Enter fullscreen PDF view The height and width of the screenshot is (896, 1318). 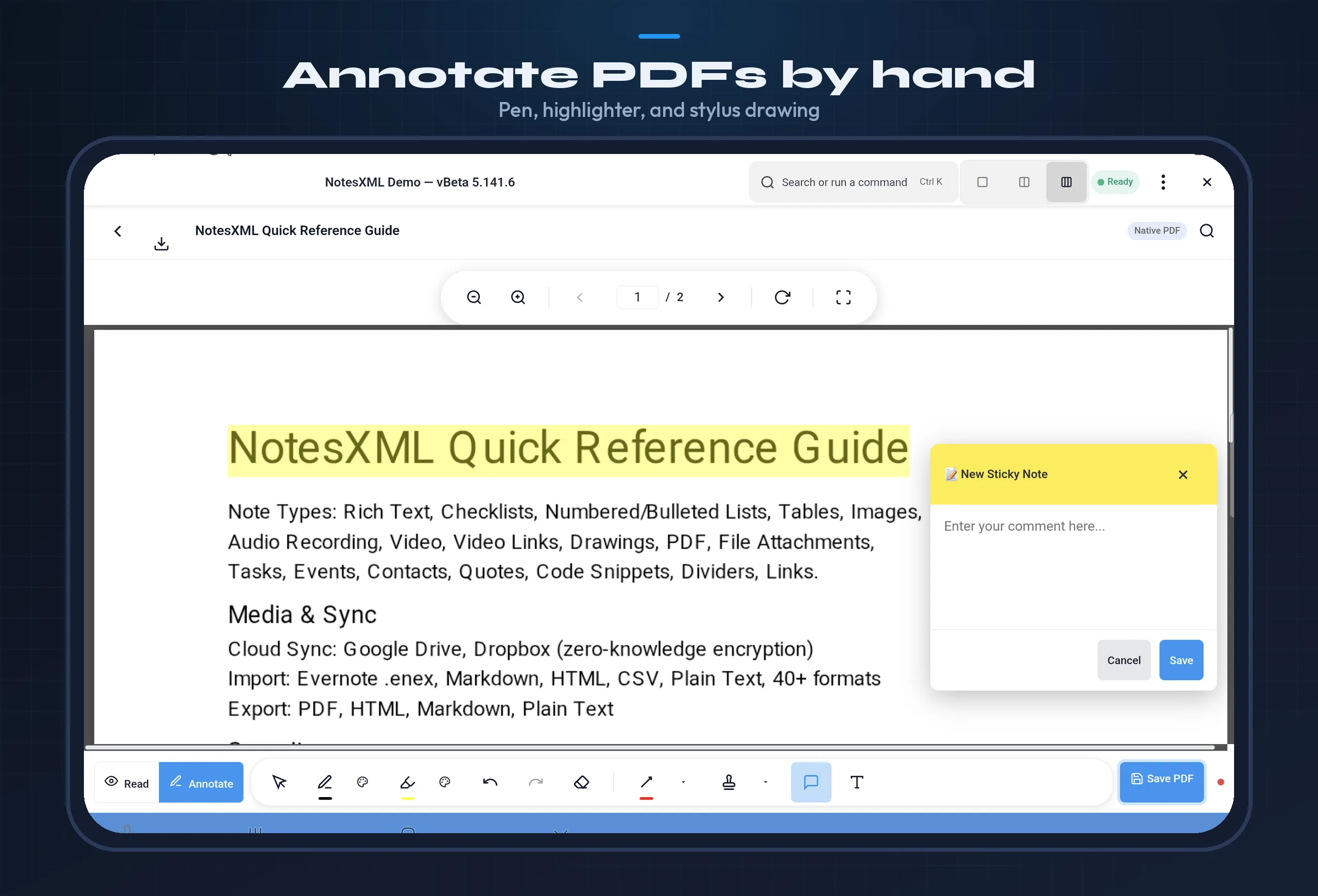pos(843,297)
